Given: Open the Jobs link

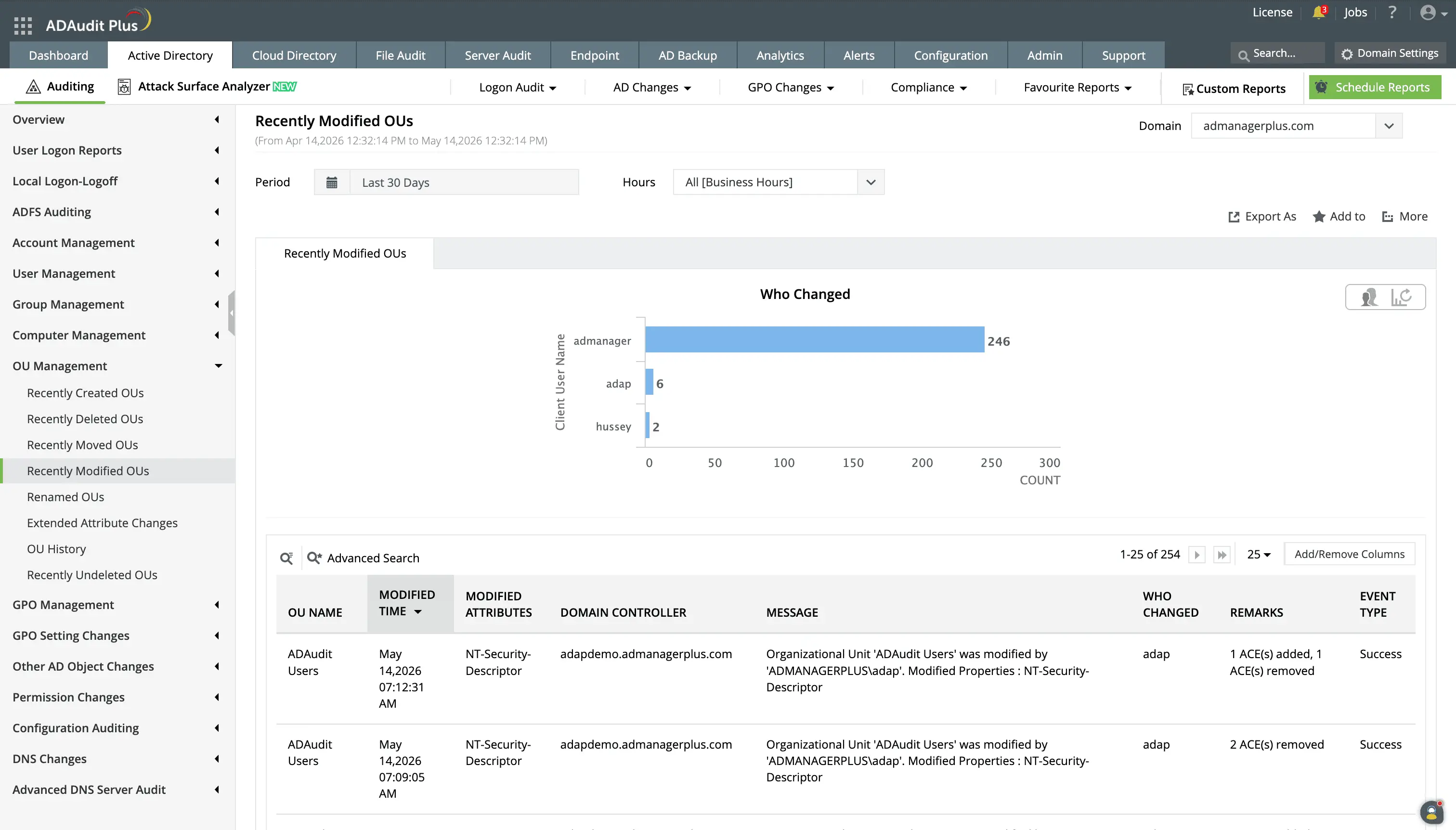Looking at the screenshot, I should [1355, 13].
